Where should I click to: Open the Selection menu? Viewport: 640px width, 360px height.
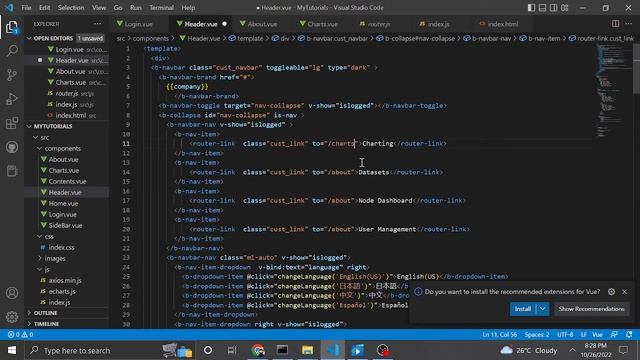71,7
